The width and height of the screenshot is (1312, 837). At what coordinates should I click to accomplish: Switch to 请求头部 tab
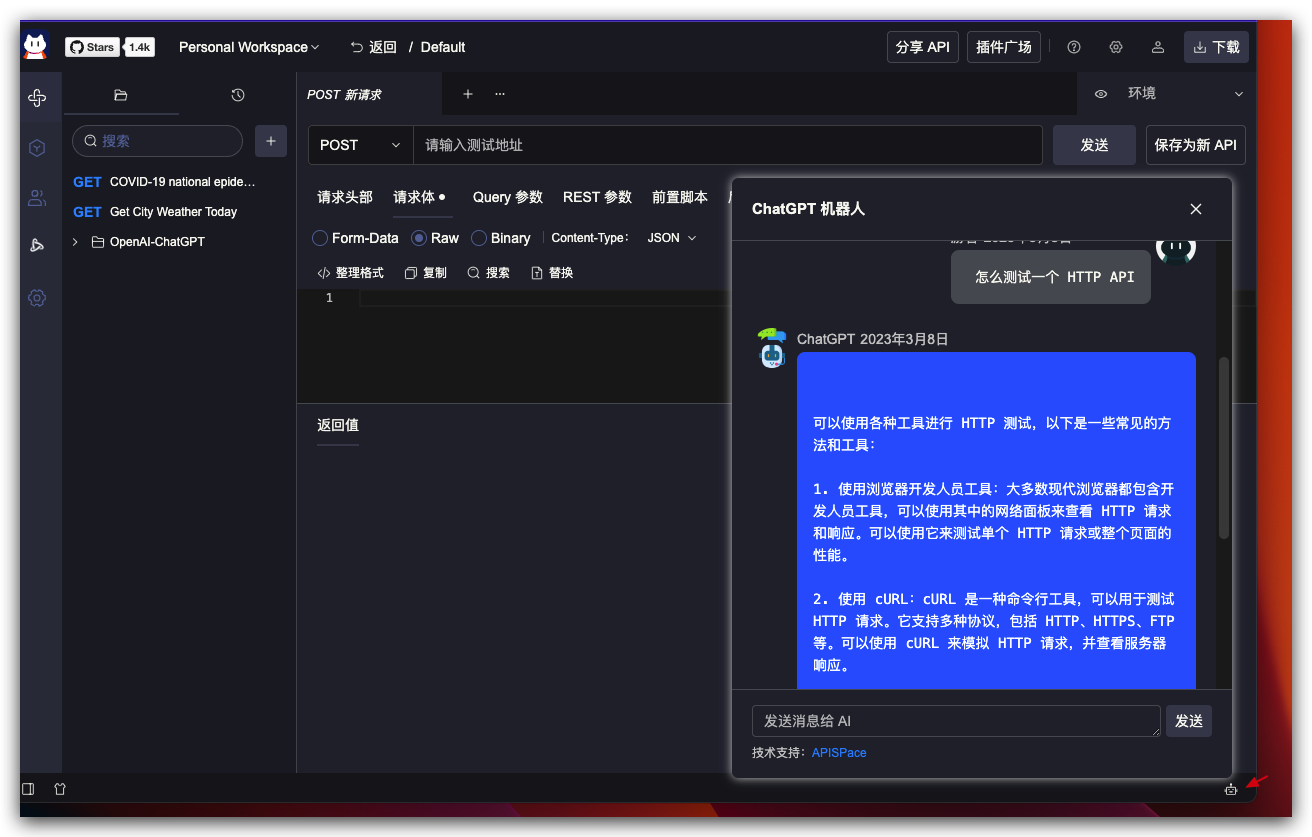345,197
